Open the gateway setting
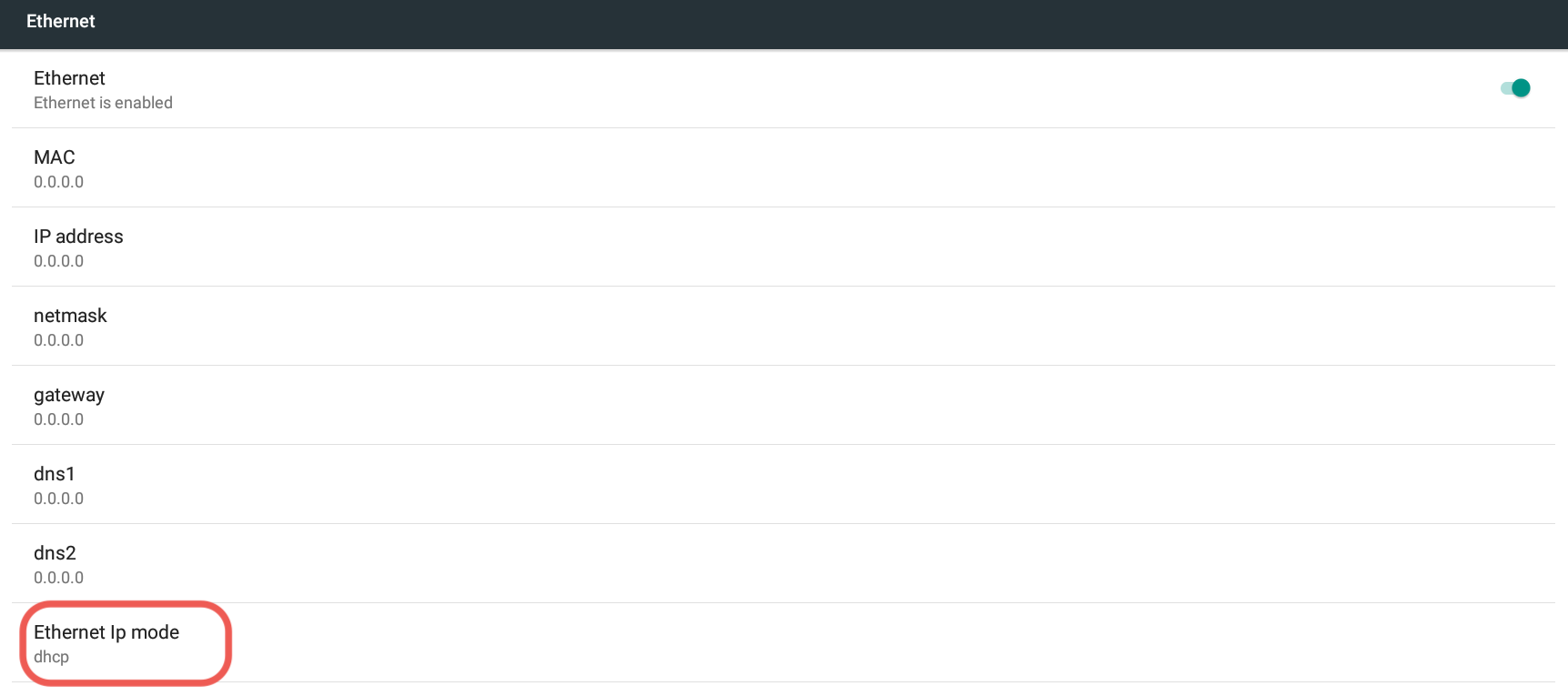Screen dimensions: 1568x696 pyautogui.click(x=69, y=395)
